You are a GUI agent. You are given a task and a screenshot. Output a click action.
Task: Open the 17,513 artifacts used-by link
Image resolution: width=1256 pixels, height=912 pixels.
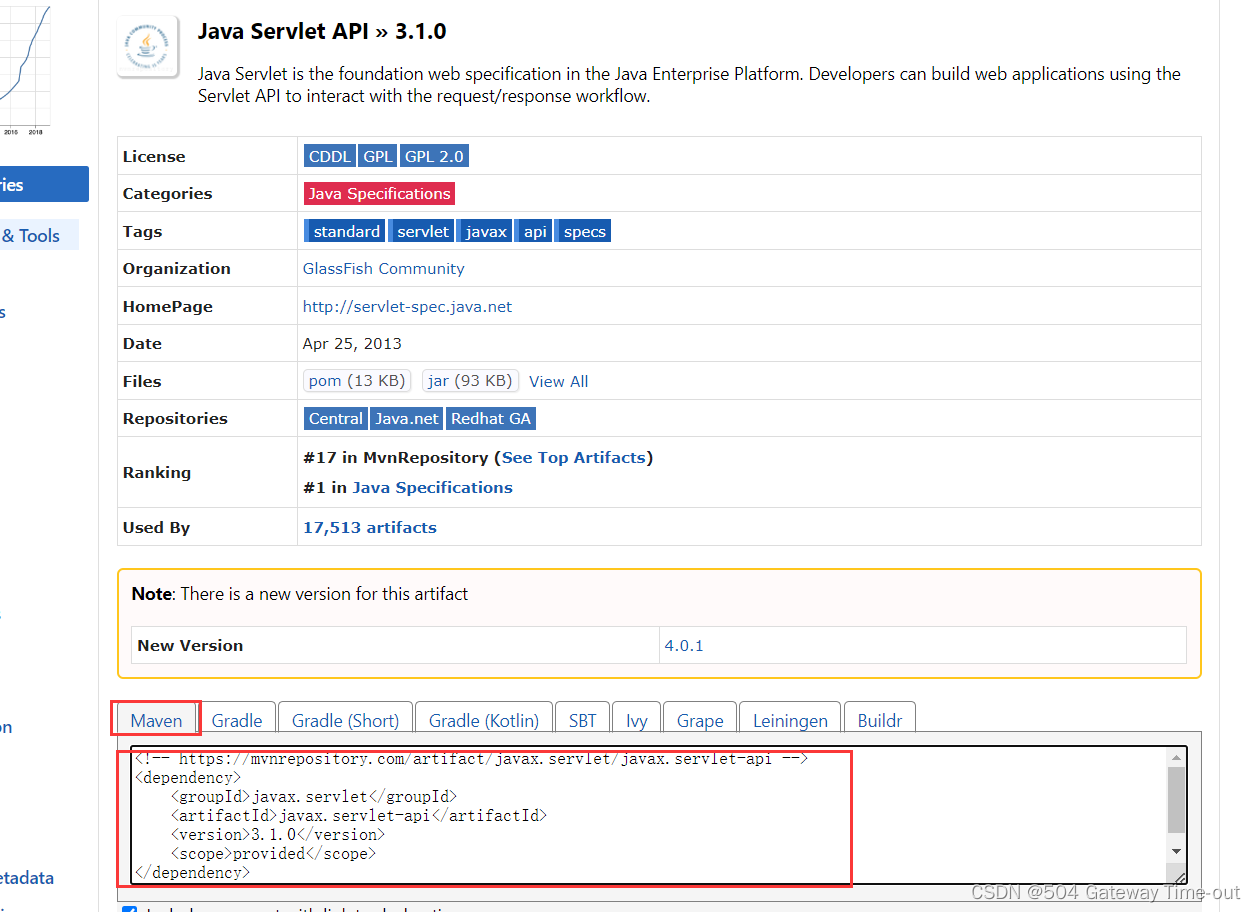[x=370, y=527]
